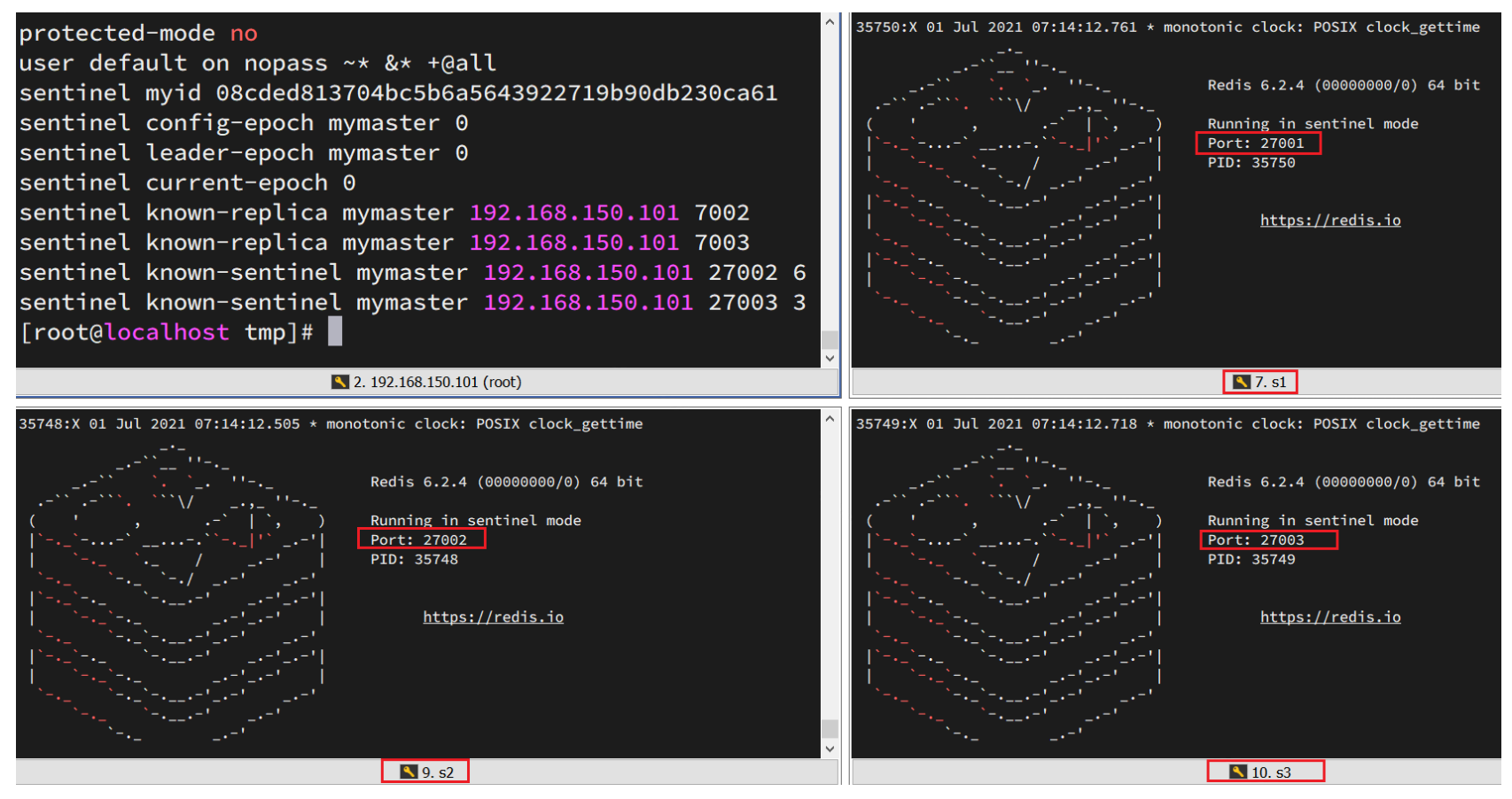
Task: Select the '9. s2' terminal tab
Action: [x=437, y=772]
